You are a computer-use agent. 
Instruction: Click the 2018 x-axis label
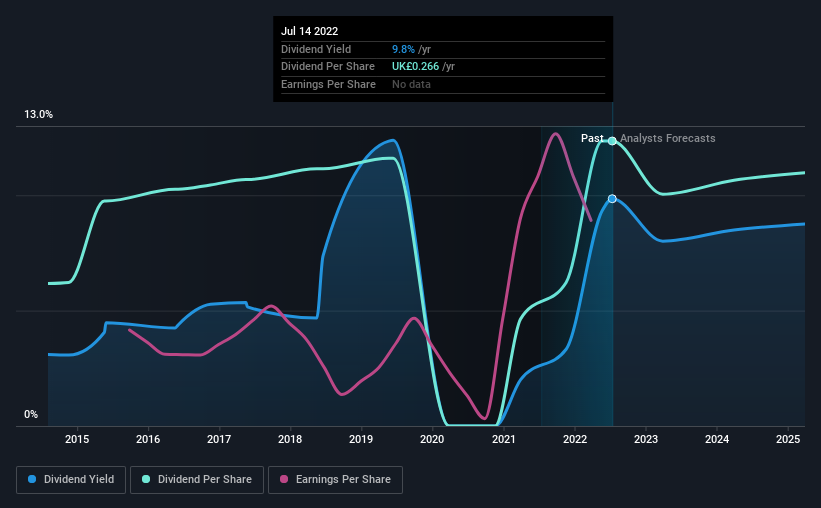click(290, 439)
